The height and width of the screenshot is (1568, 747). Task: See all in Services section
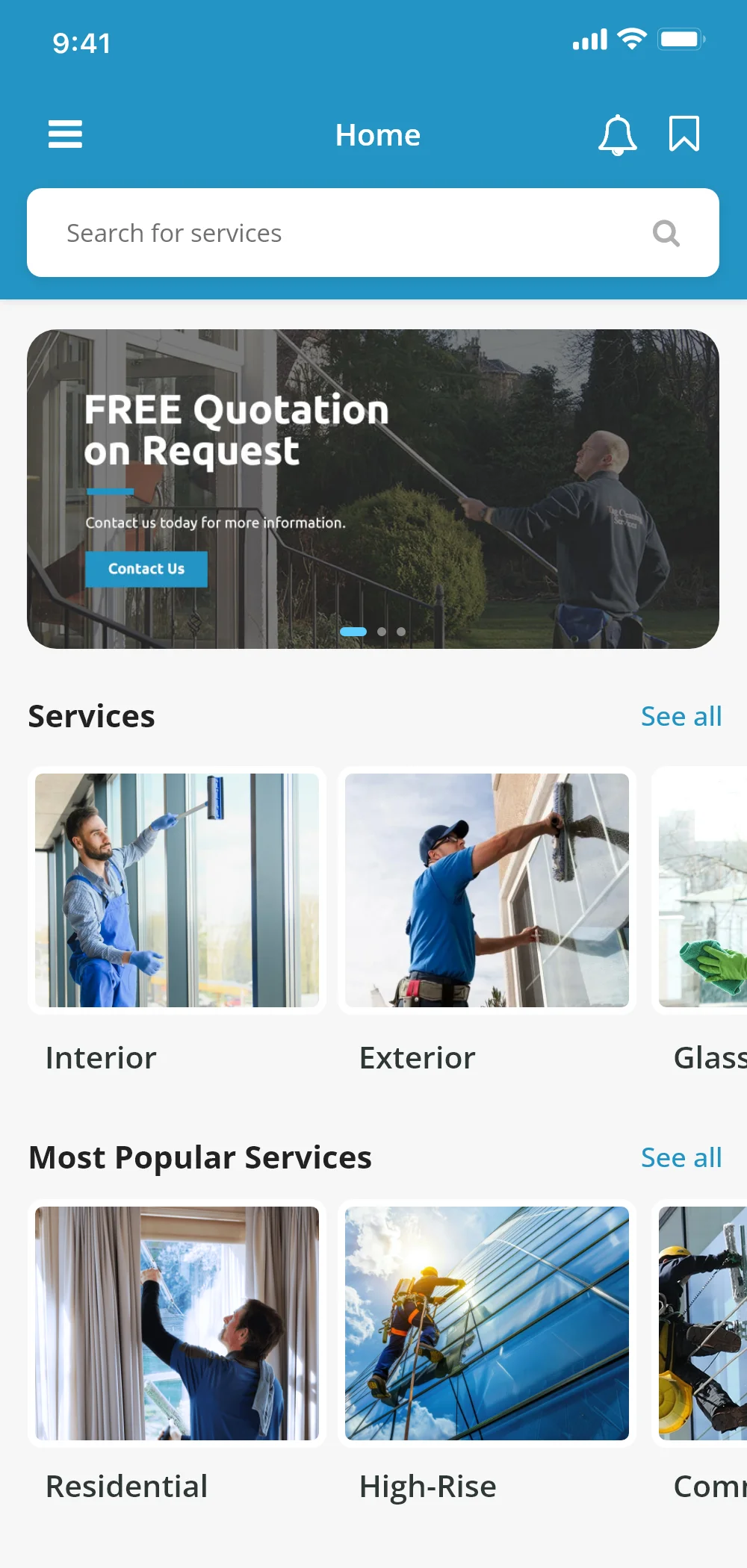pyautogui.click(x=681, y=716)
